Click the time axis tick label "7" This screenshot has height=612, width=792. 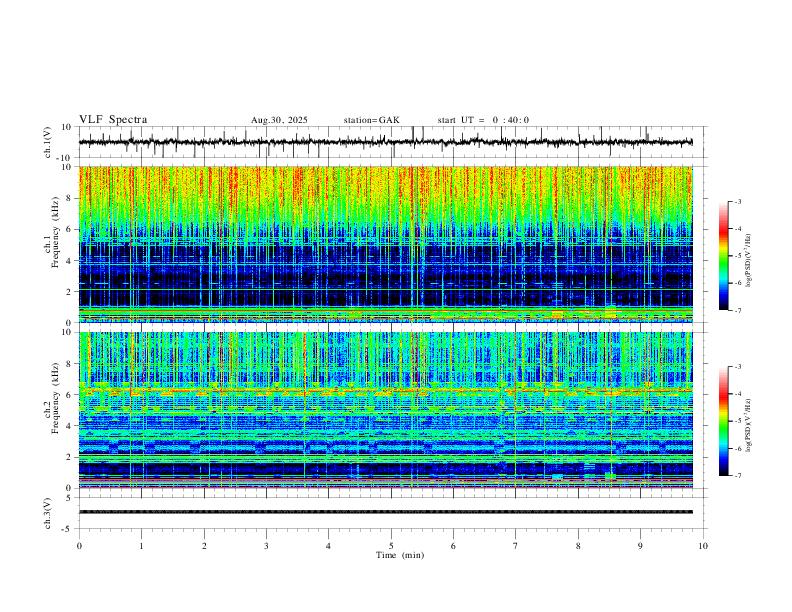coord(516,546)
